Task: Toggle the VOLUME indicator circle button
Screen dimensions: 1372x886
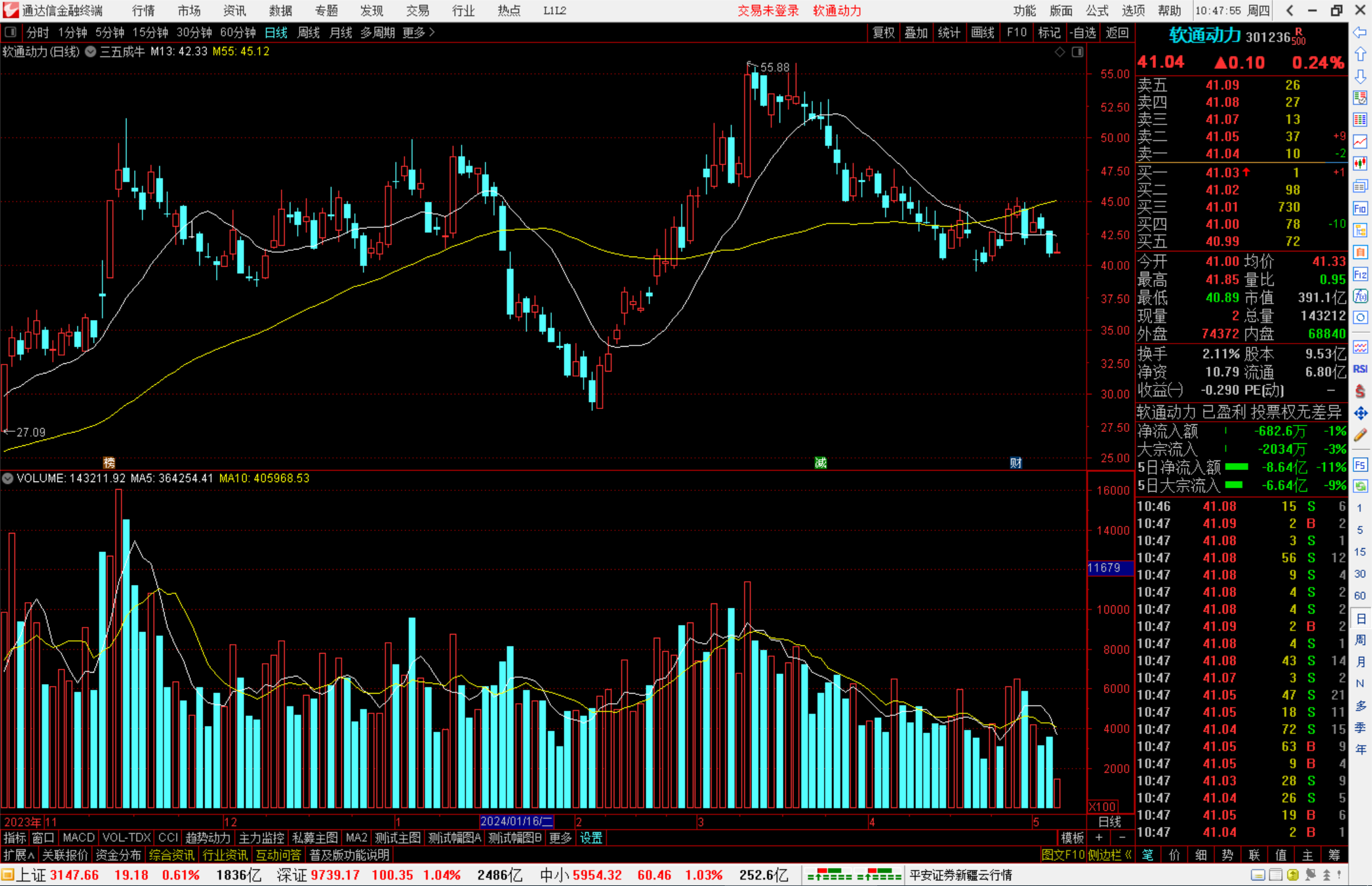Action: pyautogui.click(x=8, y=478)
